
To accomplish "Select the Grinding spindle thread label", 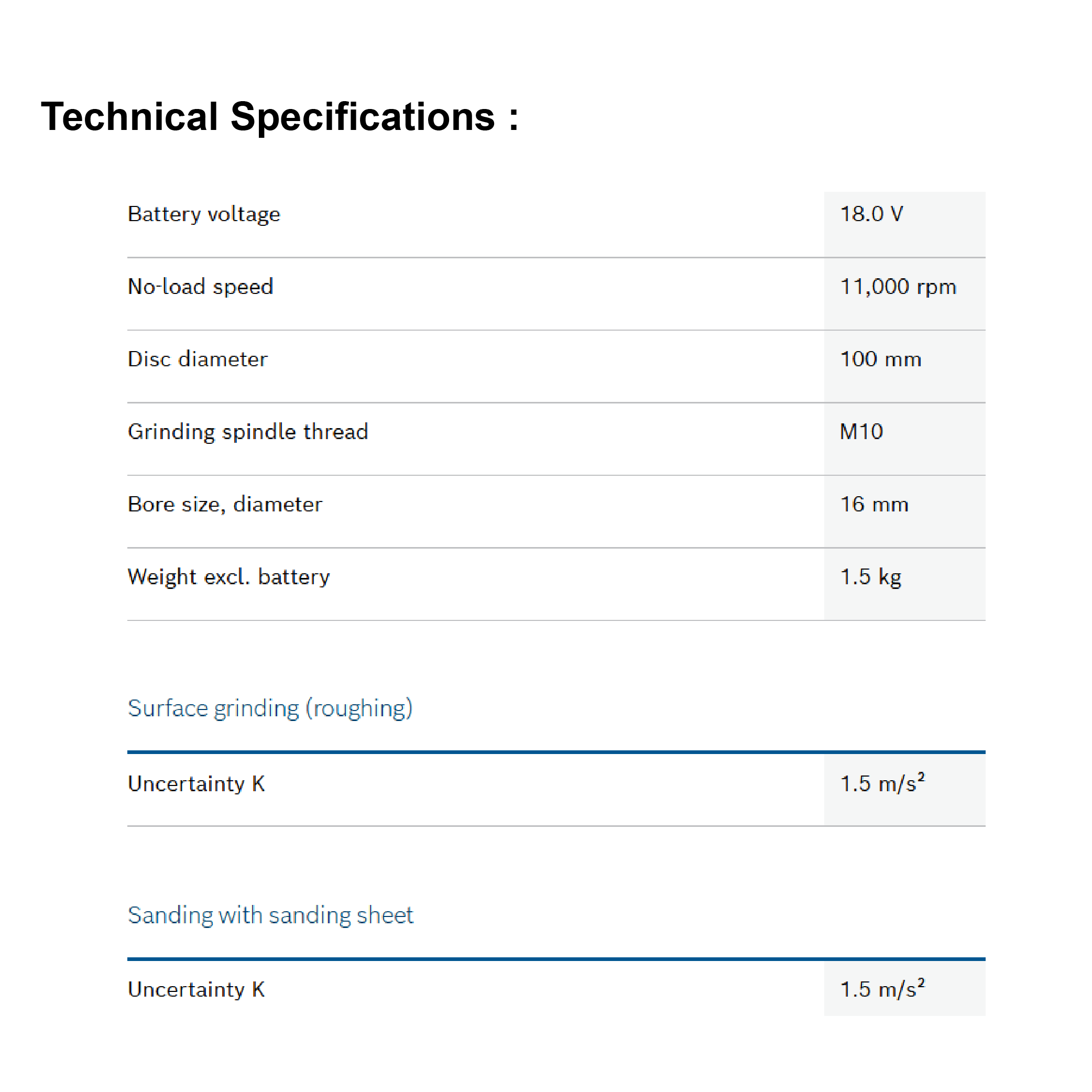I will [x=248, y=432].
